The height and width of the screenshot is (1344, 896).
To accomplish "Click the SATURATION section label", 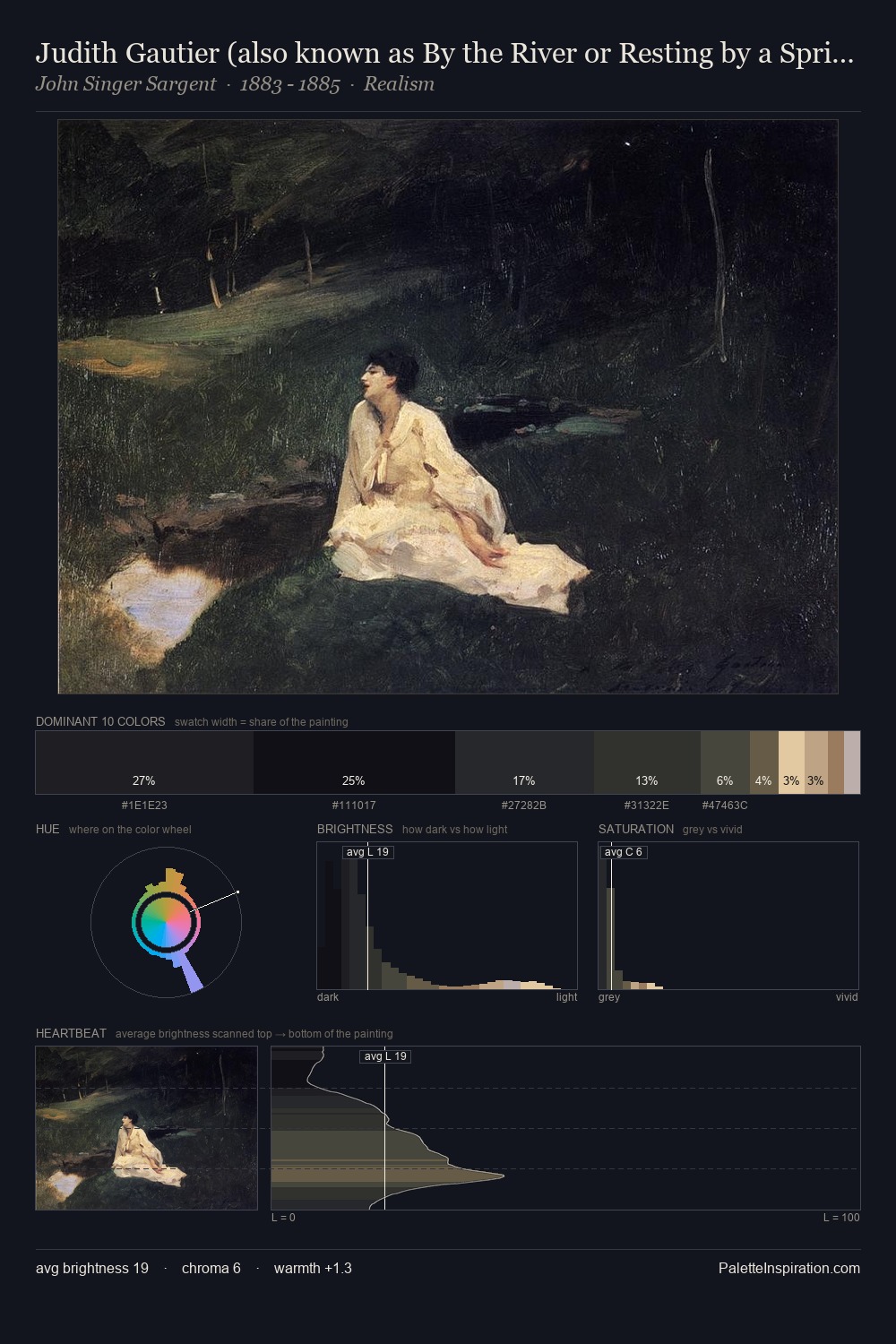I will (x=636, y=829).
